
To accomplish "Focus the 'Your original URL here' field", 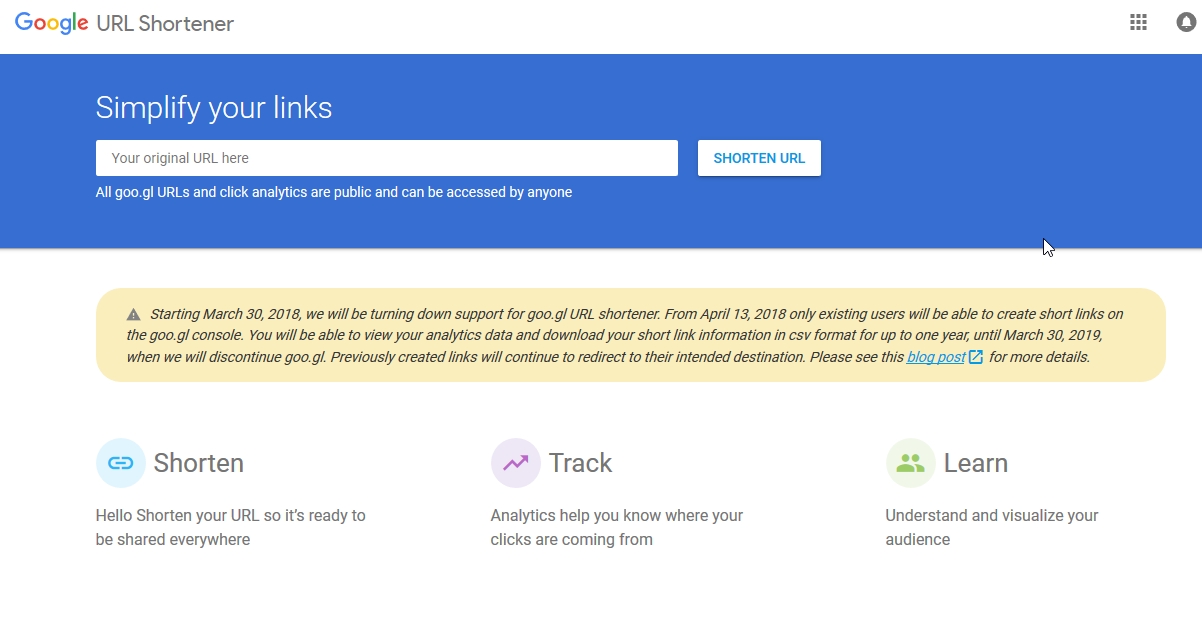I will tap(387, 158).
